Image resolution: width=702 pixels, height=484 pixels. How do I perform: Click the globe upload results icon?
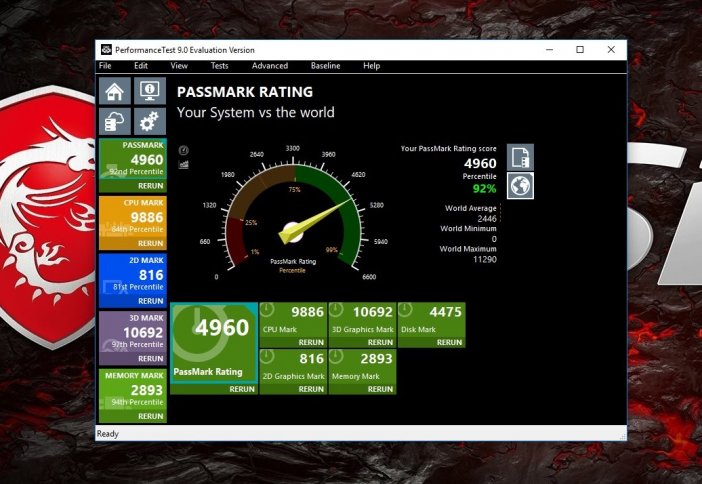tap(520, 185)
